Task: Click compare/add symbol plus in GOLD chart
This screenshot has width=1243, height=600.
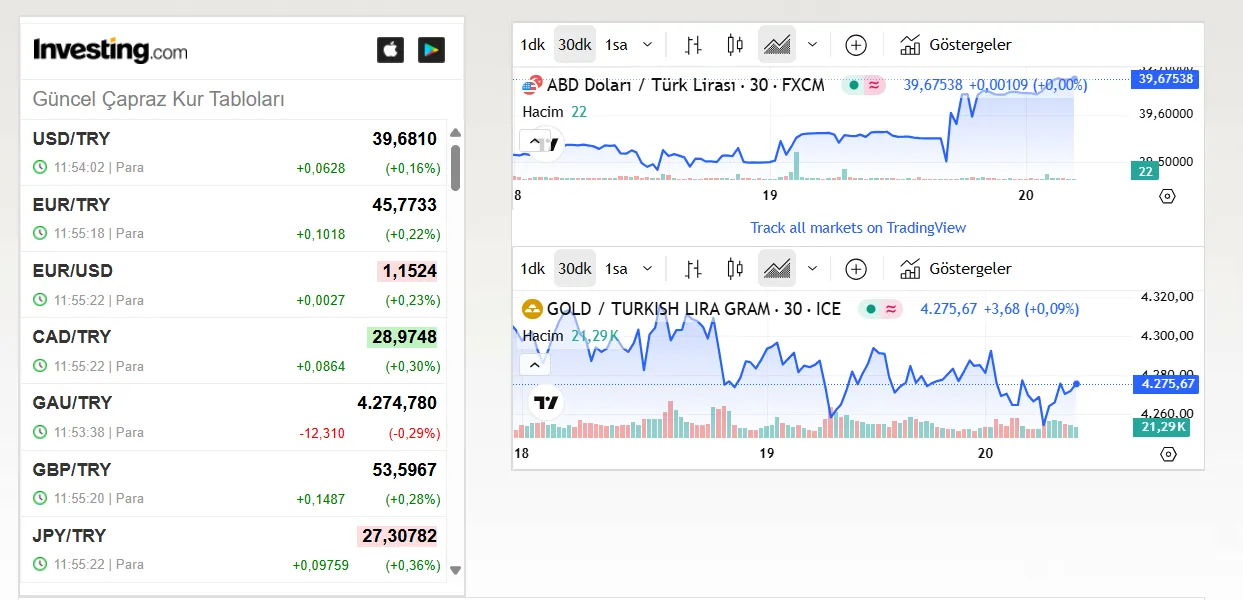Action: (856, 268)
